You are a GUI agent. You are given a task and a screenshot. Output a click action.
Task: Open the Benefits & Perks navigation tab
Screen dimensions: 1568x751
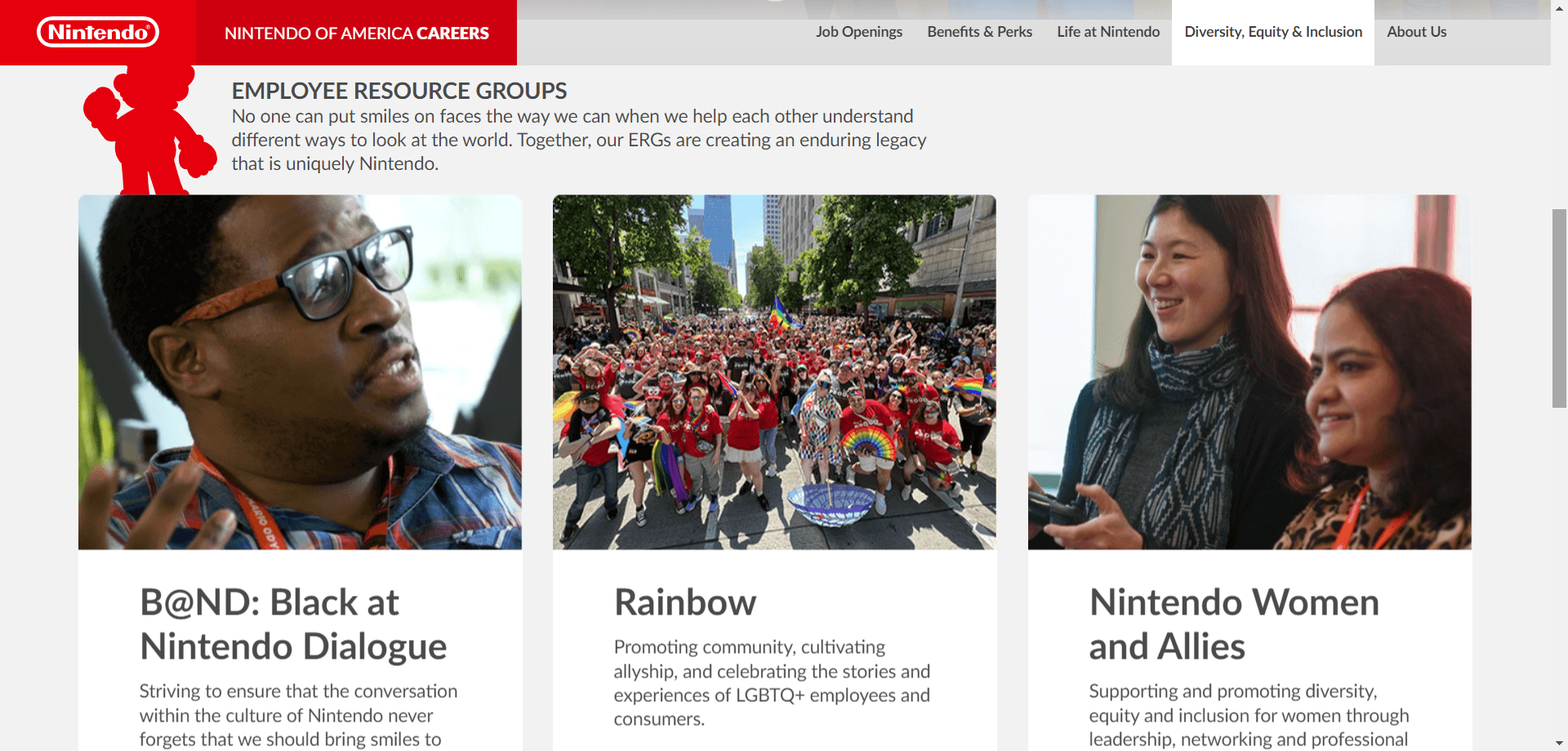coord(978,31)
